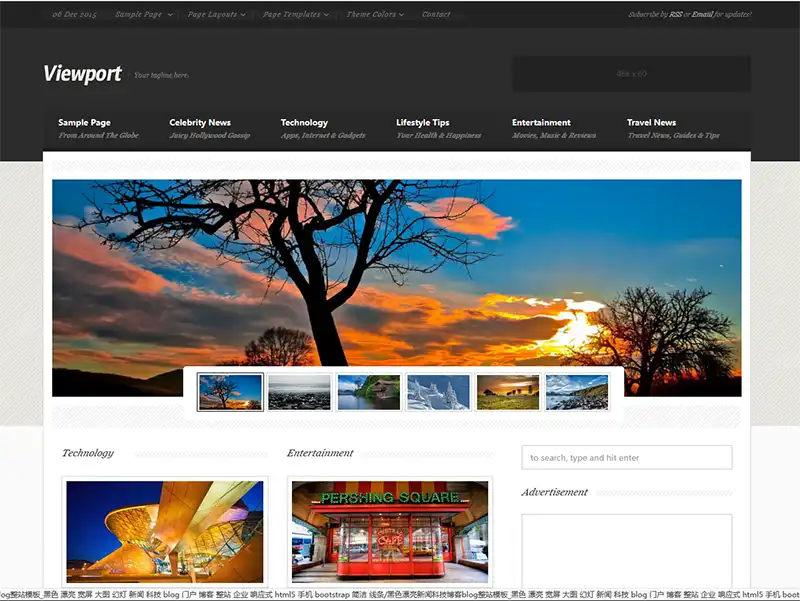Select the snowy trees thumbnail
Screen dimensions: 800x601
click(x=438, y=392)
